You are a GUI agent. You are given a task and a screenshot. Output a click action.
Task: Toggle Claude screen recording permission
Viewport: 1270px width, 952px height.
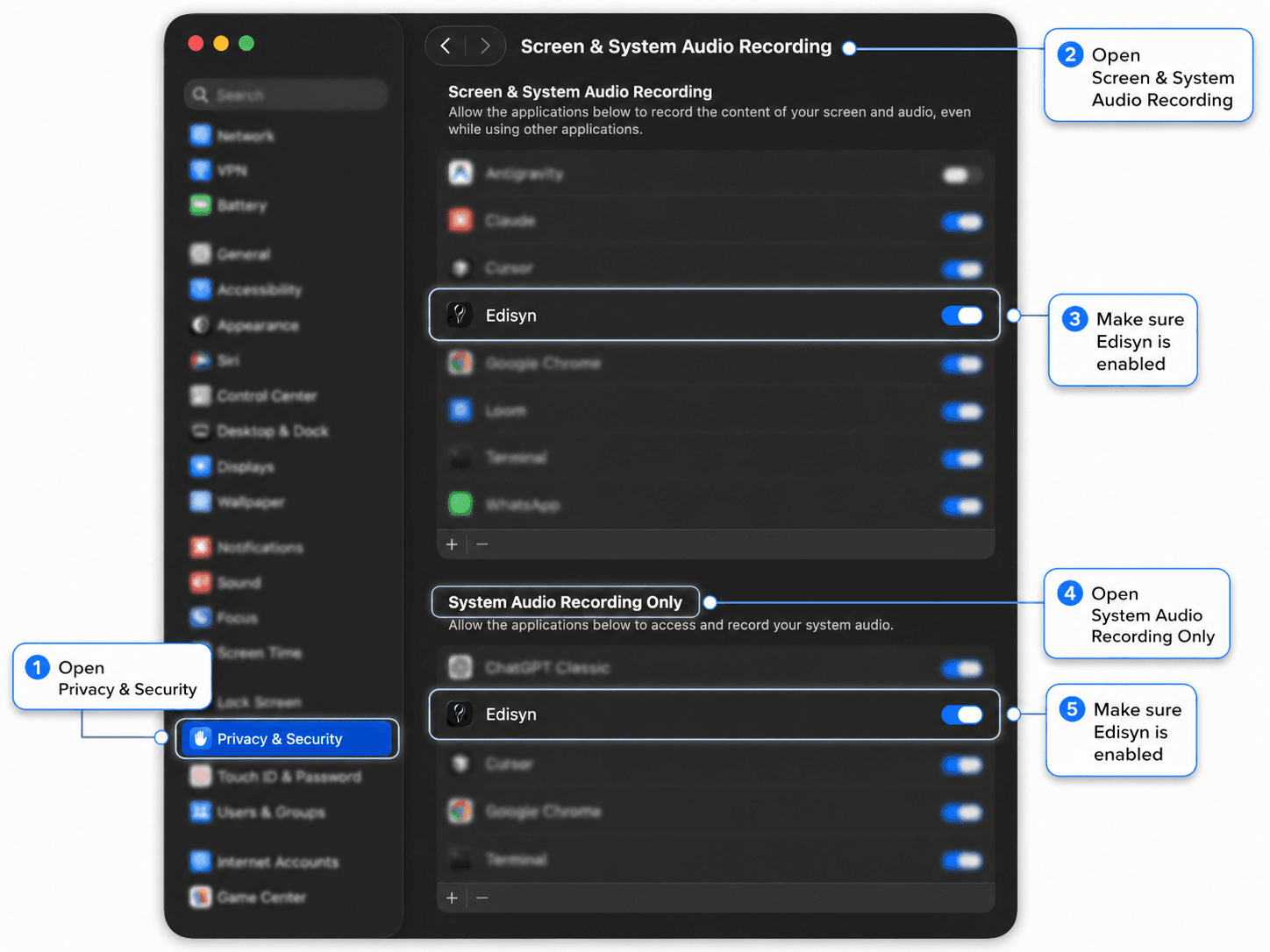pos(962,222)
